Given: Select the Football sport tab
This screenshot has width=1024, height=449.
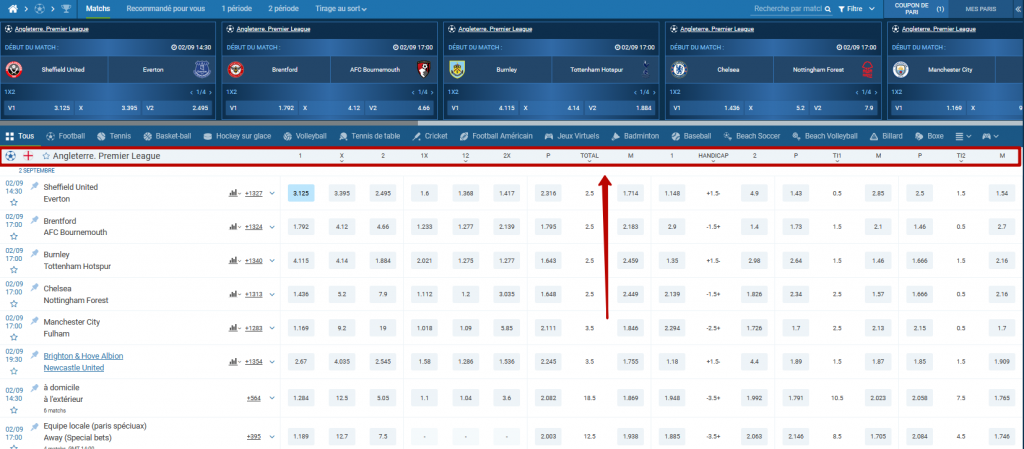Looking at the screenshot, I should coord(65,136).
